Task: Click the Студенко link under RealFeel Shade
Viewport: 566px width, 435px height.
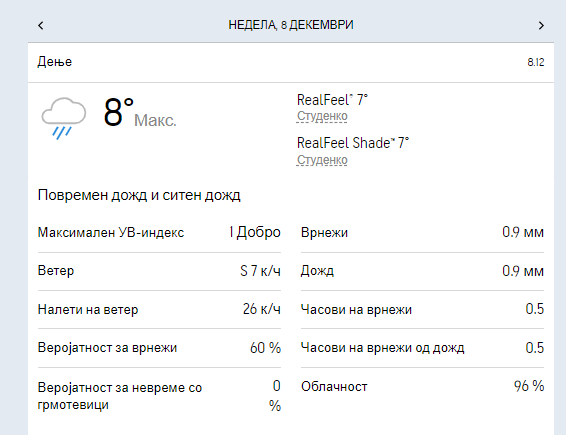Action: (x=322, y=160)
